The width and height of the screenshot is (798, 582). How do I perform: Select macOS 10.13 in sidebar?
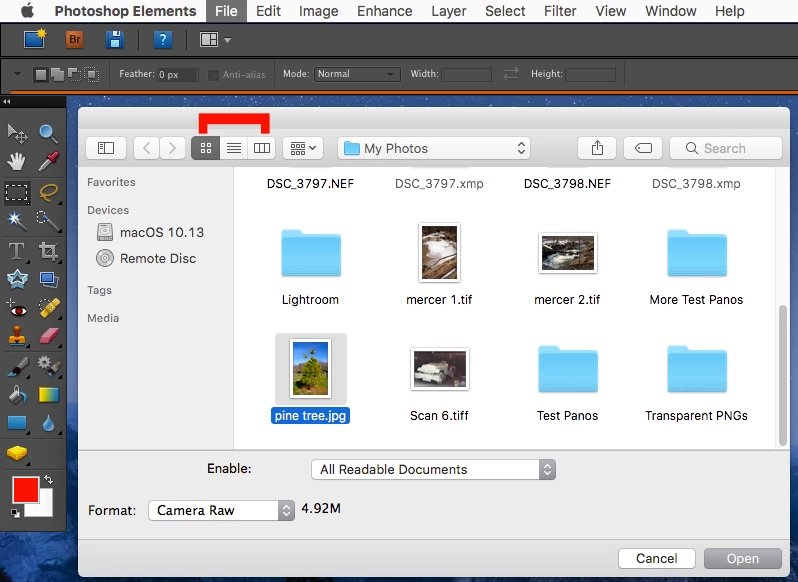point(150,232)
